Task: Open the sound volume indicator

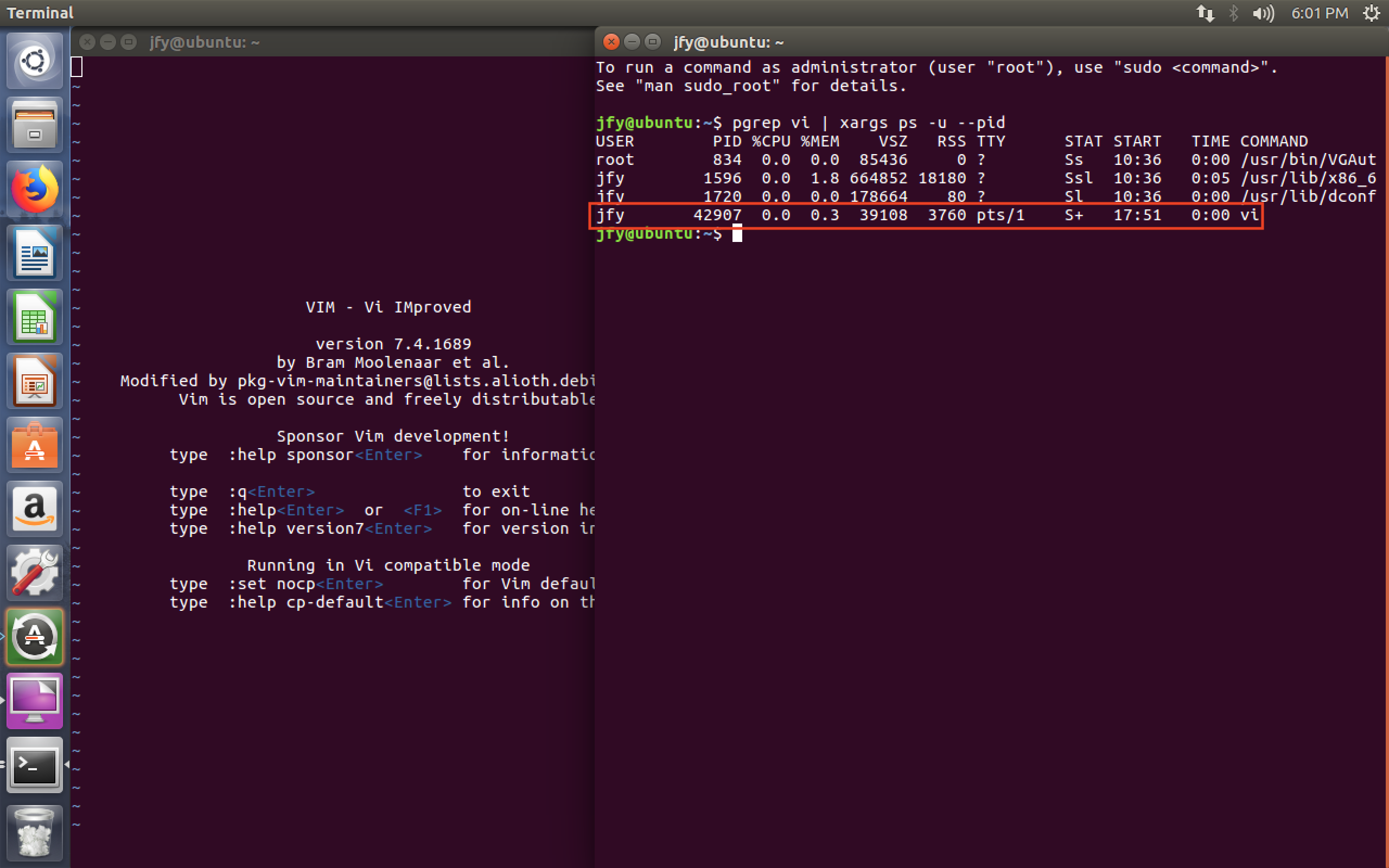Action: [x=1263, y=12]
